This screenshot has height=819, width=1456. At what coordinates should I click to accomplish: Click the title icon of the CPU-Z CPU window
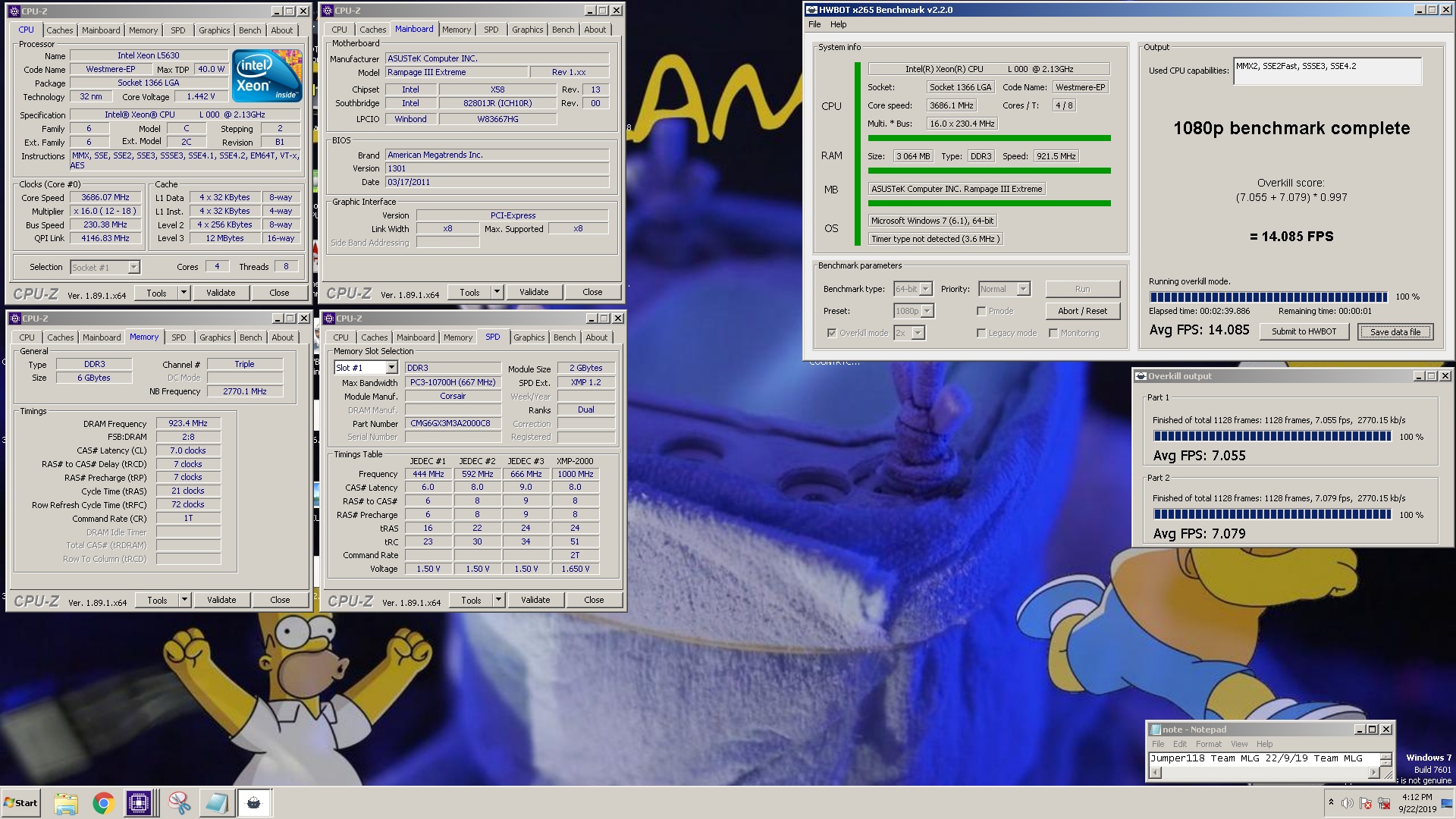(14, 11)
